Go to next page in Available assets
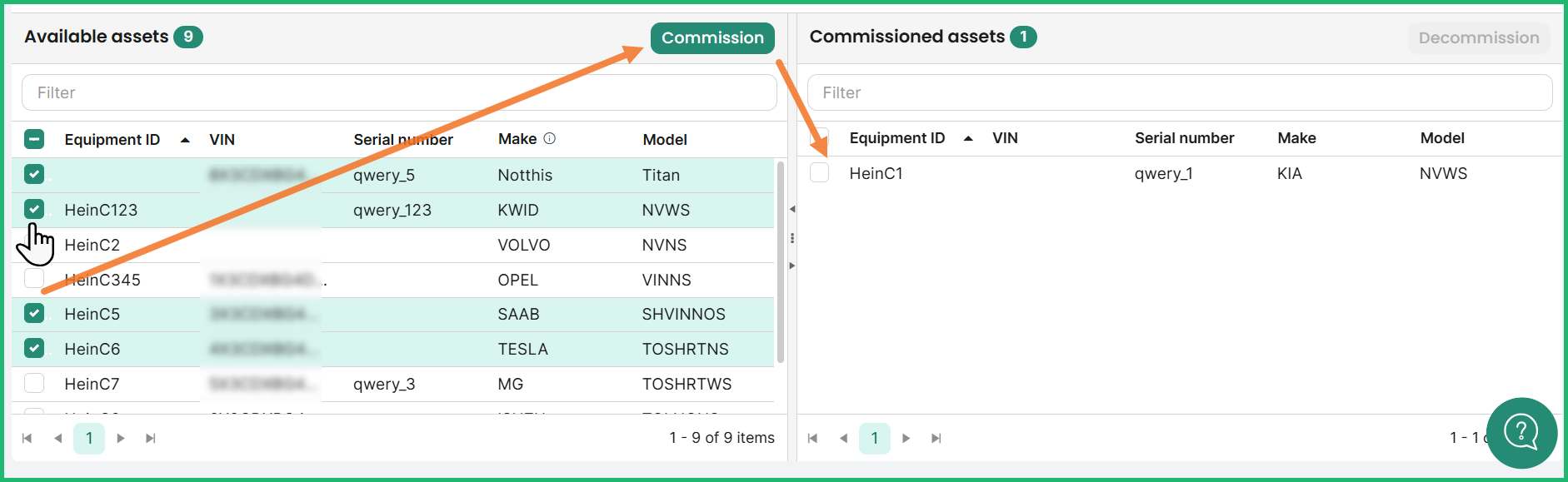 [121, 438]
